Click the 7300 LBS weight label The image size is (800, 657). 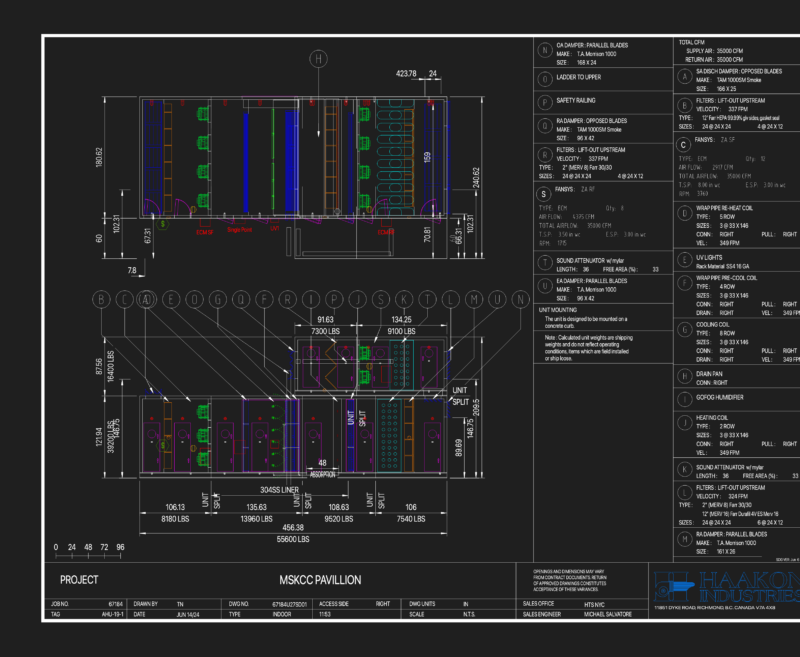tap(326, 331)
